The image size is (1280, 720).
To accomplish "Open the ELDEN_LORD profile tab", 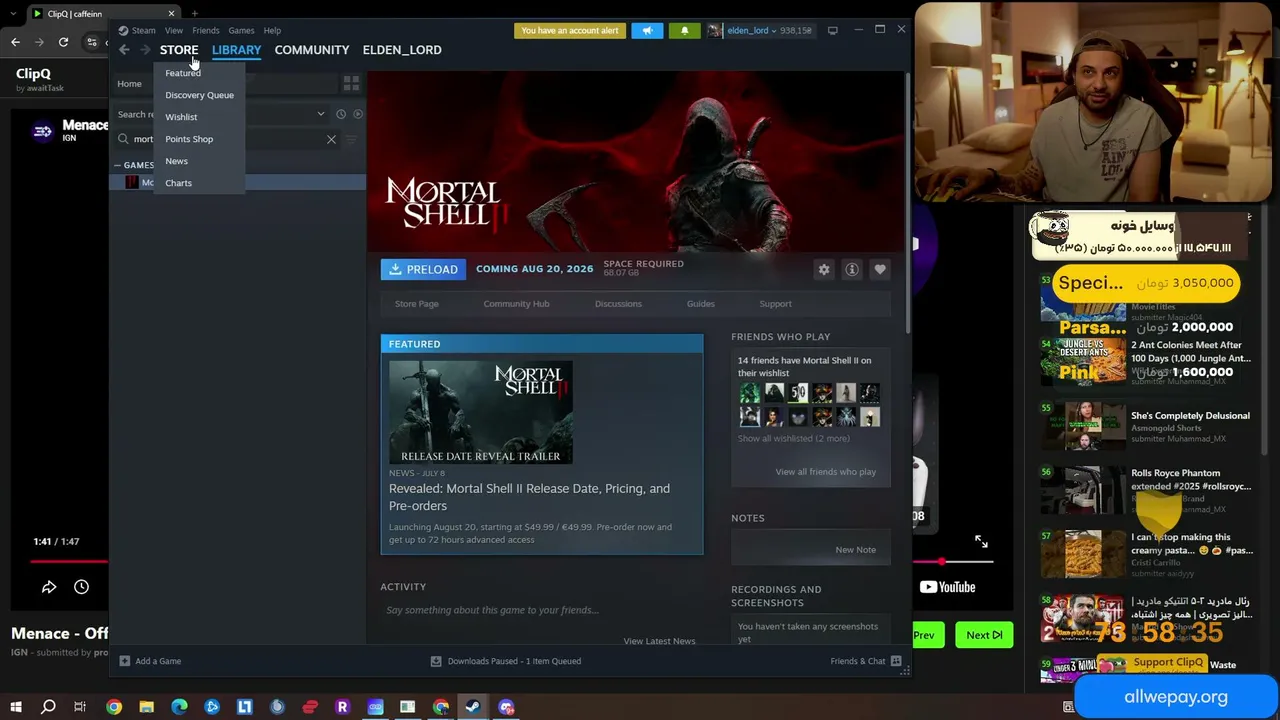I will coord(402,50).
